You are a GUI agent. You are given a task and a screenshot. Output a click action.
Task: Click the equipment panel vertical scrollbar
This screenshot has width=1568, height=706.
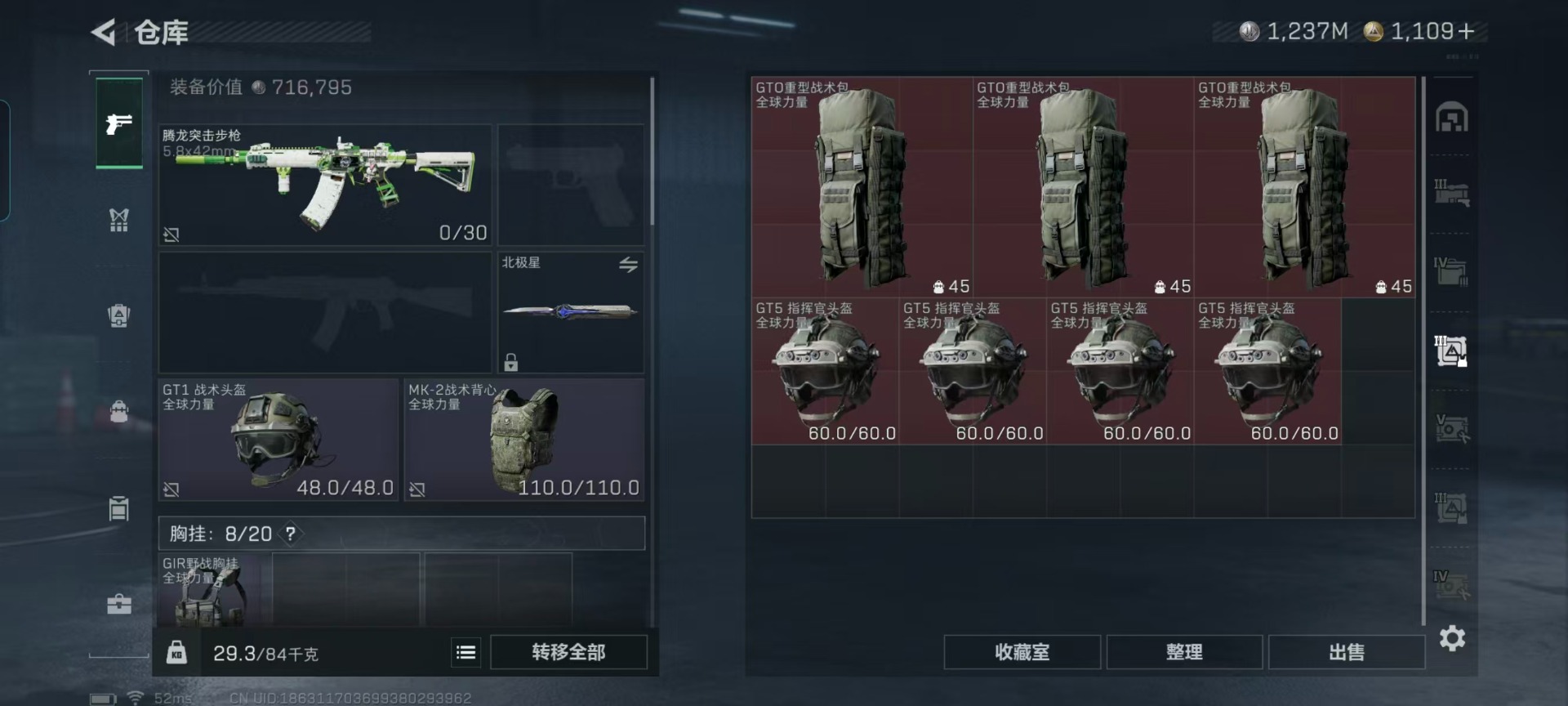coord(652,151)
